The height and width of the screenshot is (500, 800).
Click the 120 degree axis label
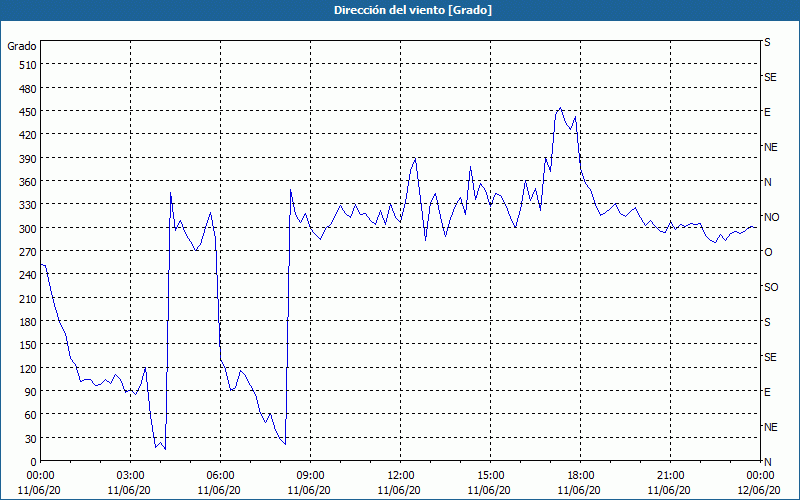28,368
